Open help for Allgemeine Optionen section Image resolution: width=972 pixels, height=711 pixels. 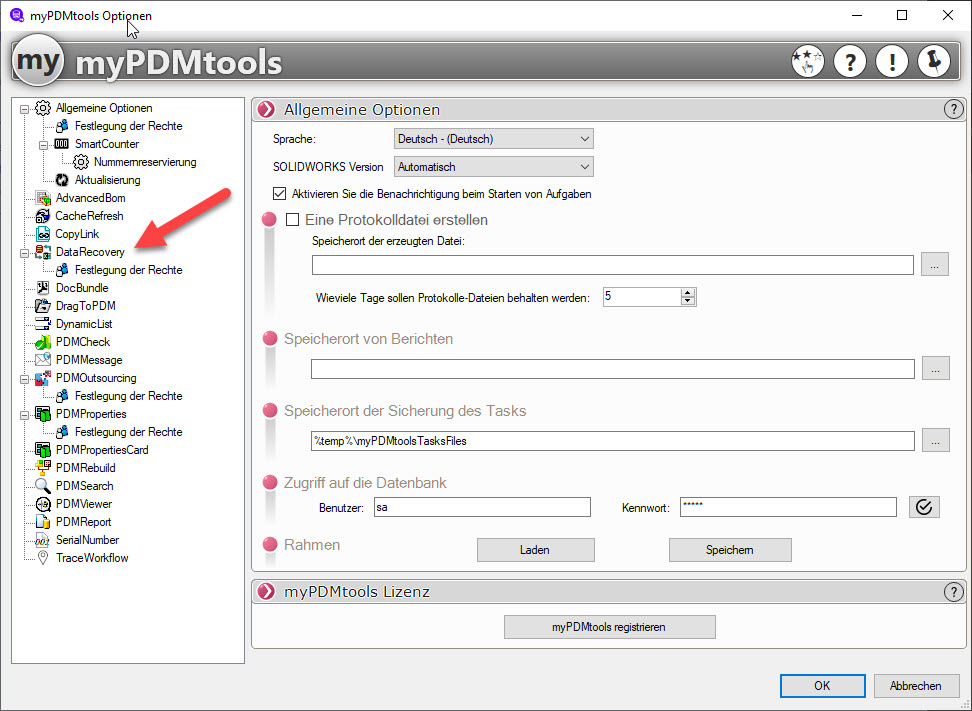click(x=953, y=110)
